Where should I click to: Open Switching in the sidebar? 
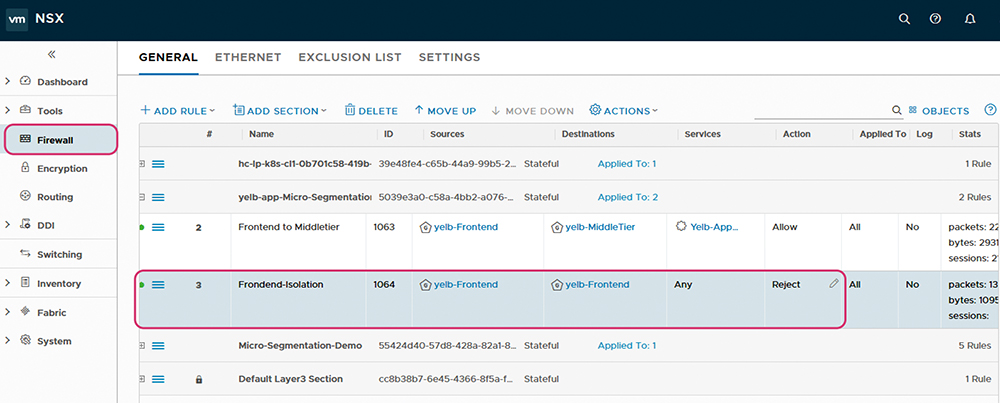59,254
